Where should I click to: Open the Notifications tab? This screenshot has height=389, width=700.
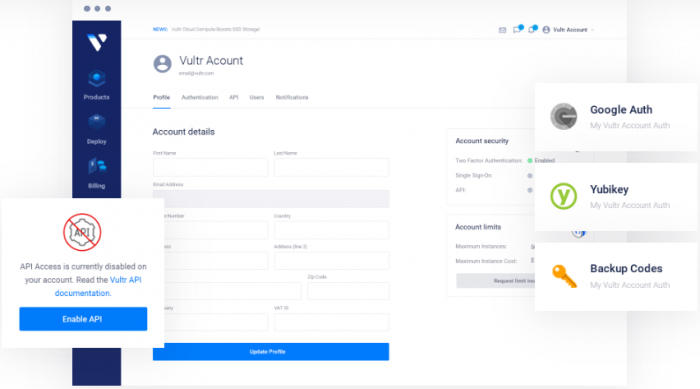click(292, 97)
